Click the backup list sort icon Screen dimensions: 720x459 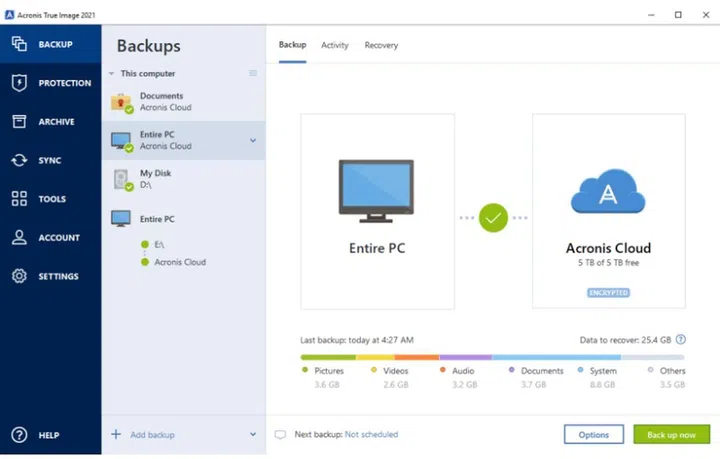tap(253, 74)
